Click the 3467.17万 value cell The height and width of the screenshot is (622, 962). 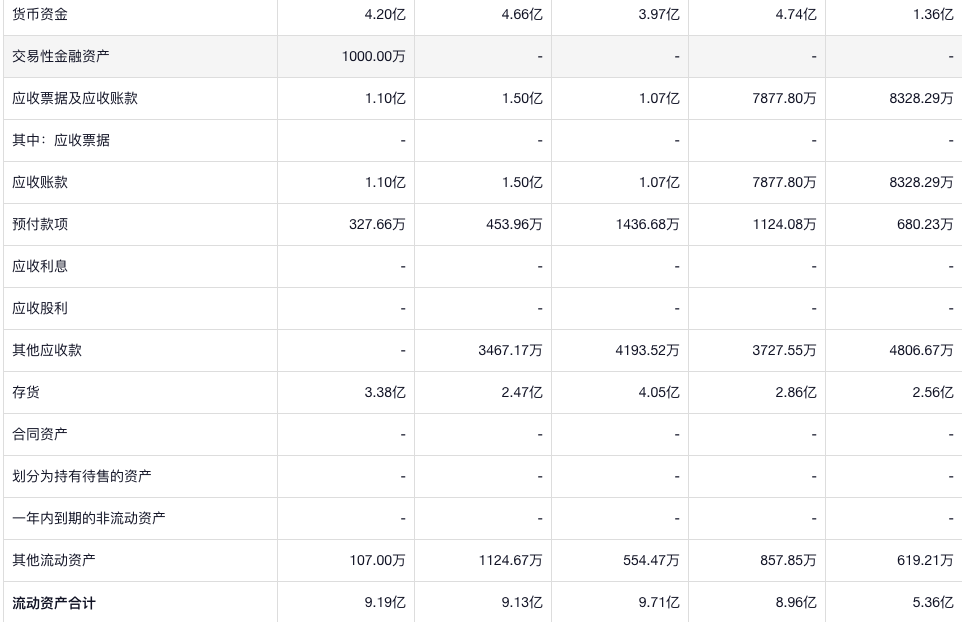(510, 350)
